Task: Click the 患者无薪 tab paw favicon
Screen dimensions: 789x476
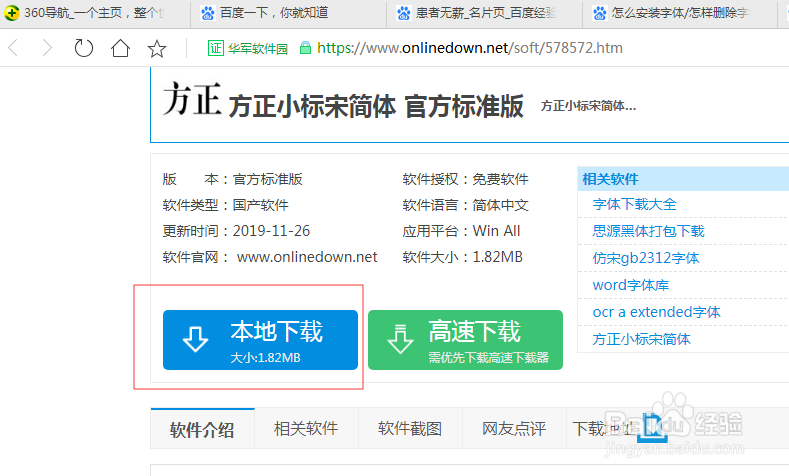Action: pos(404,13)
